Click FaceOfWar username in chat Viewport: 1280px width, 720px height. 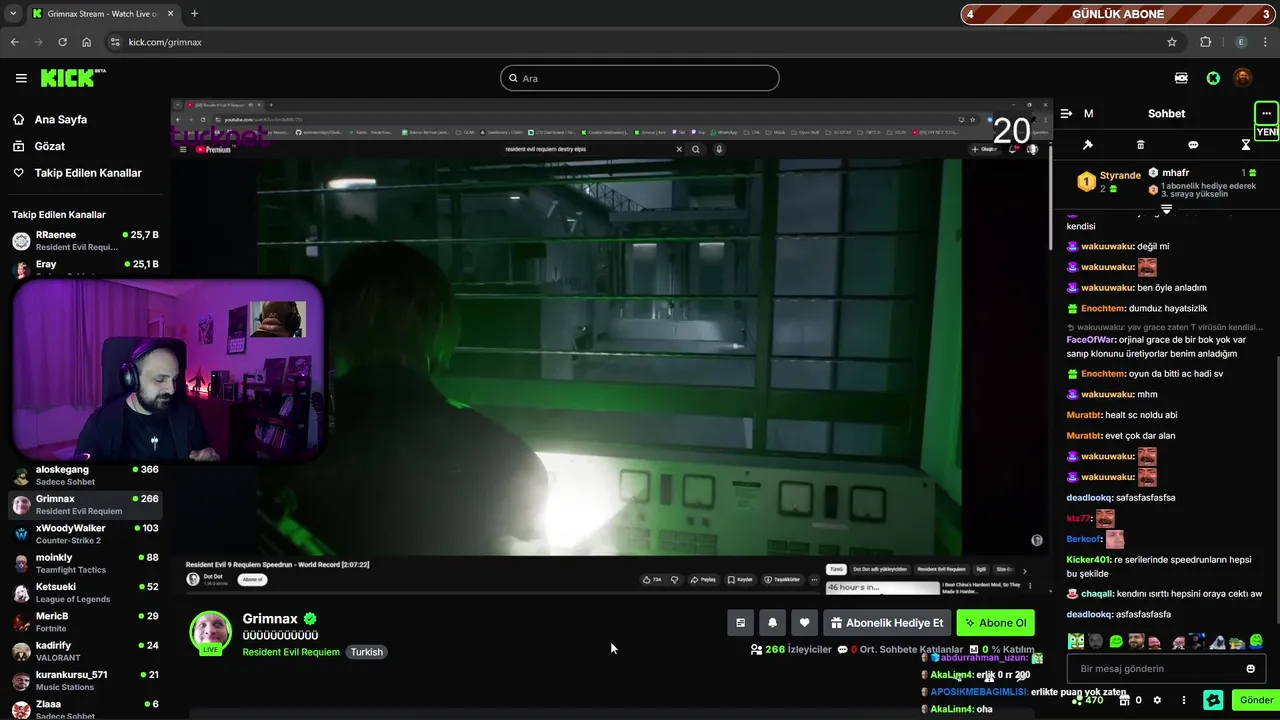click(x=1091, y=339)
